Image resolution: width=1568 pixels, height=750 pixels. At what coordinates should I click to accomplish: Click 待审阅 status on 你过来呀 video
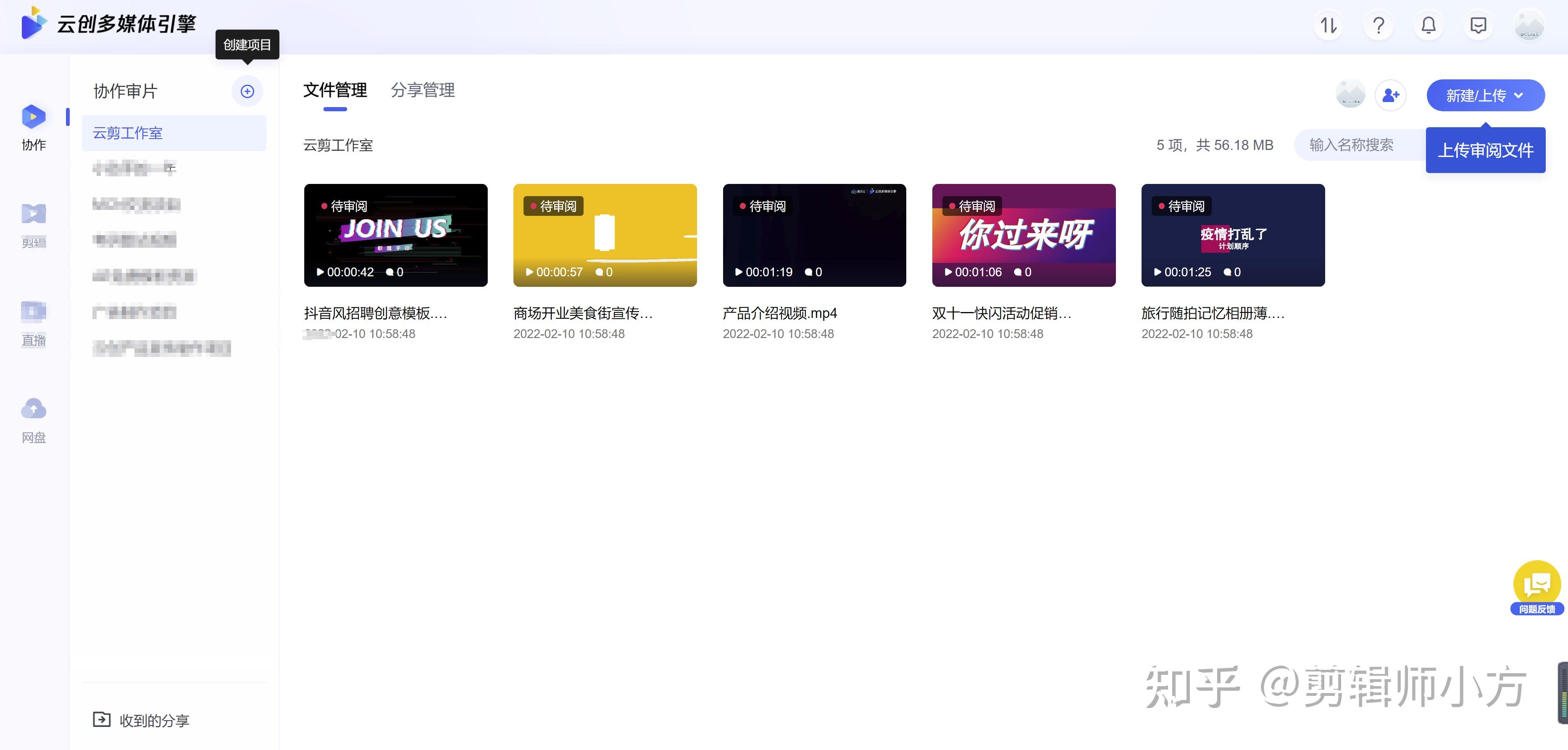point(973,206)
